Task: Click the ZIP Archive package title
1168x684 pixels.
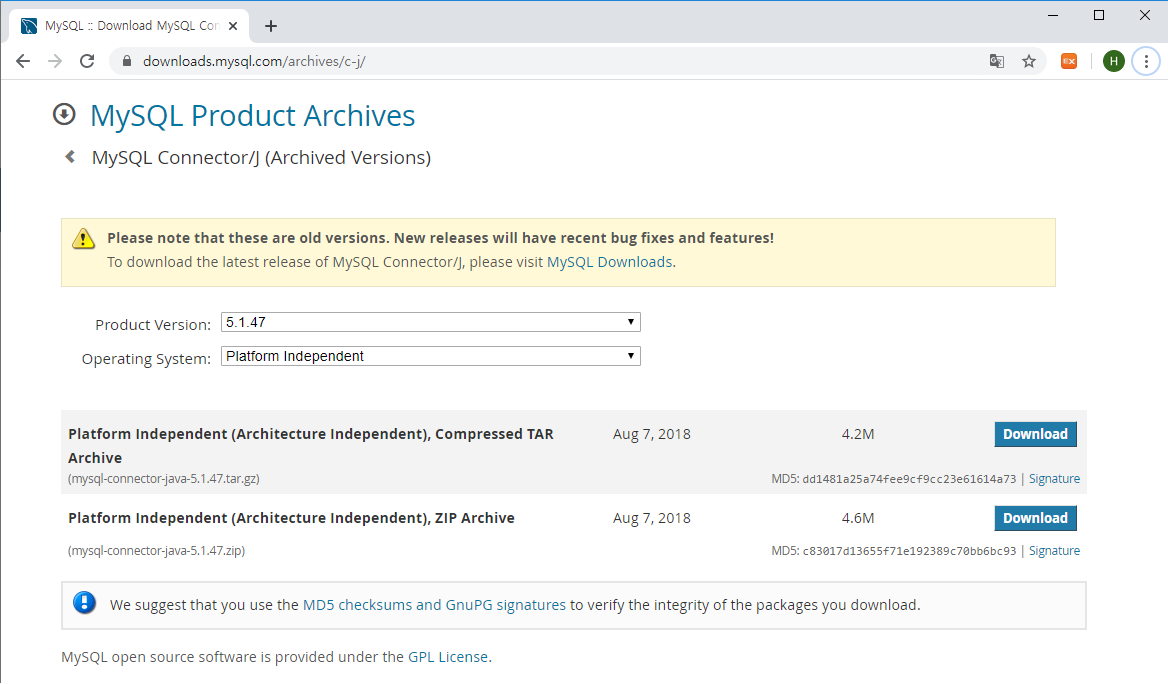Action: pos(291,519)
